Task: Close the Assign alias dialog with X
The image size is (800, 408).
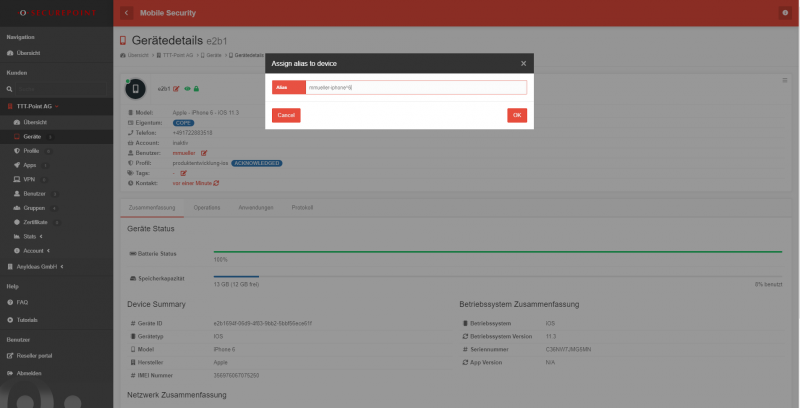Action: coord(523,63)
